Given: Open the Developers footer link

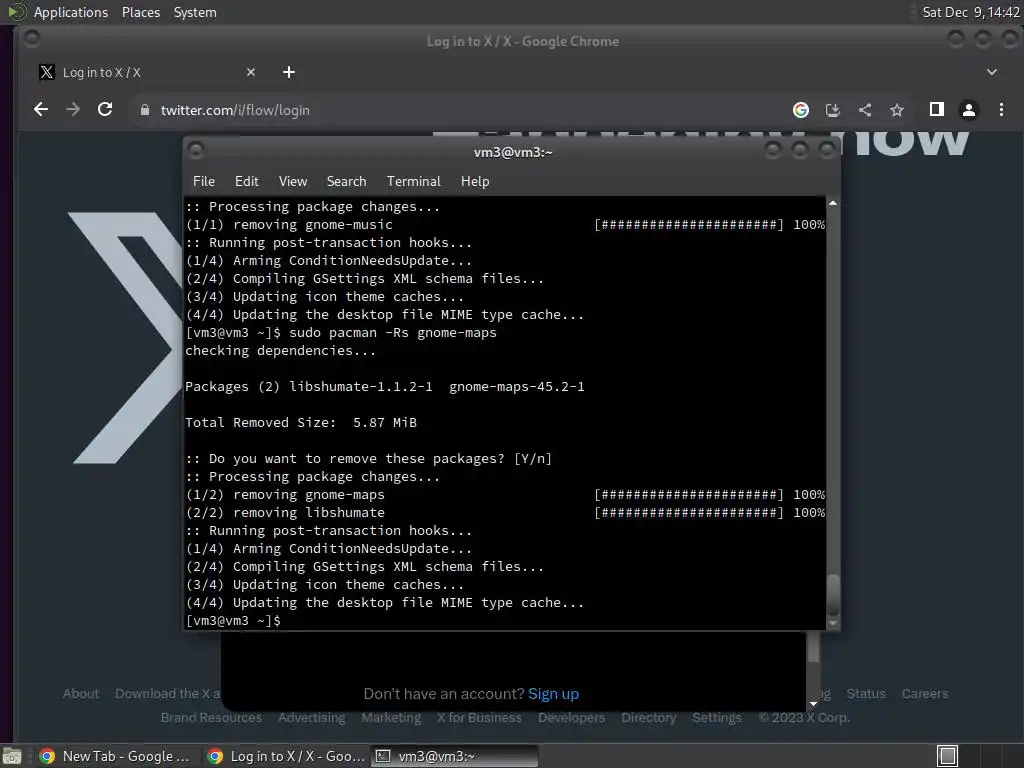Looking at the screenshot, I should 571,718.
